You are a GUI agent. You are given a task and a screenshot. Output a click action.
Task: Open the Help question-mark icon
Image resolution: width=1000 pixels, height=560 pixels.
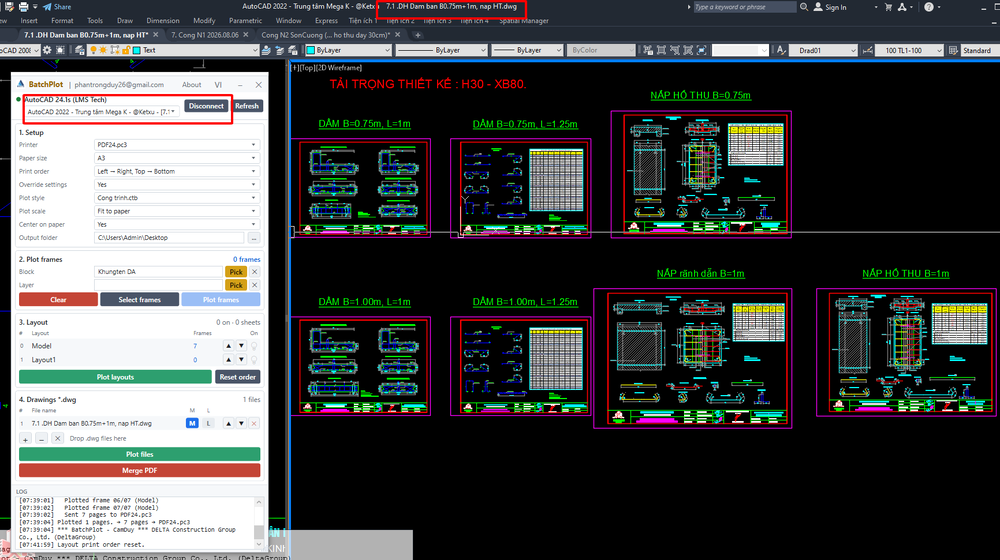click(x=929, y=7)
